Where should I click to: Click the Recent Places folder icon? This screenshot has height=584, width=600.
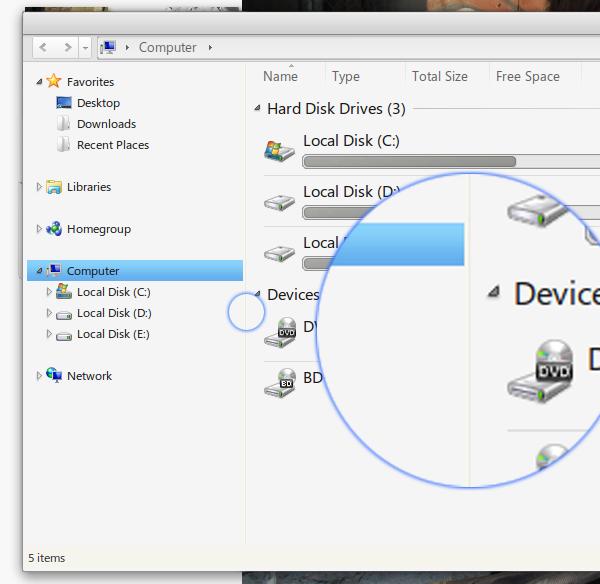pyautogui.click(x=64, y=145)
